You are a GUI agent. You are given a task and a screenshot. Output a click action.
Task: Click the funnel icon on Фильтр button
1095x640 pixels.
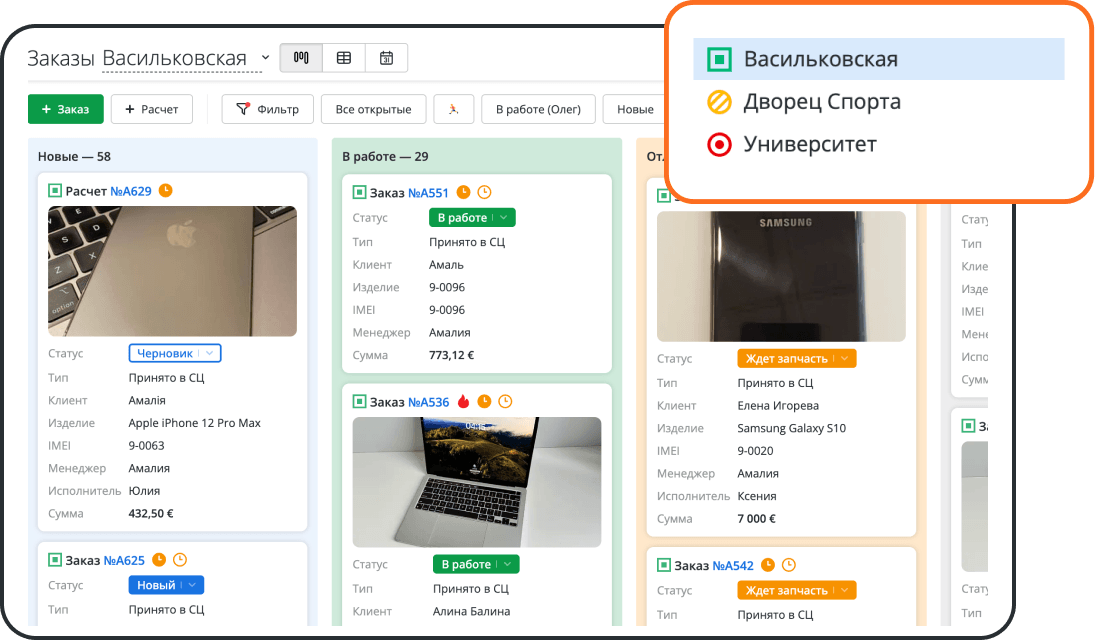(x=245, y=109)
